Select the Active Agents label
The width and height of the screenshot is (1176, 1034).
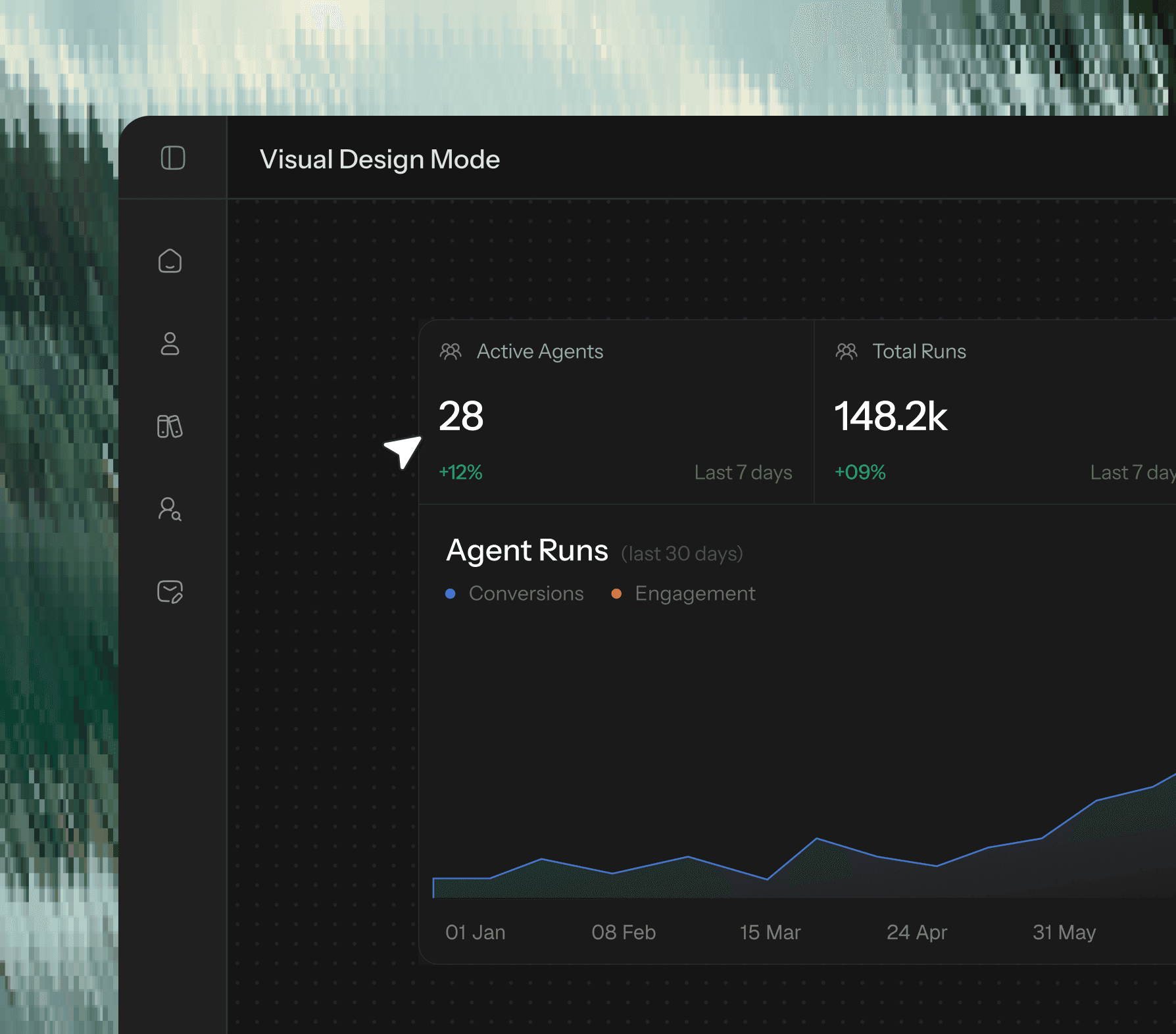[540, 352]
